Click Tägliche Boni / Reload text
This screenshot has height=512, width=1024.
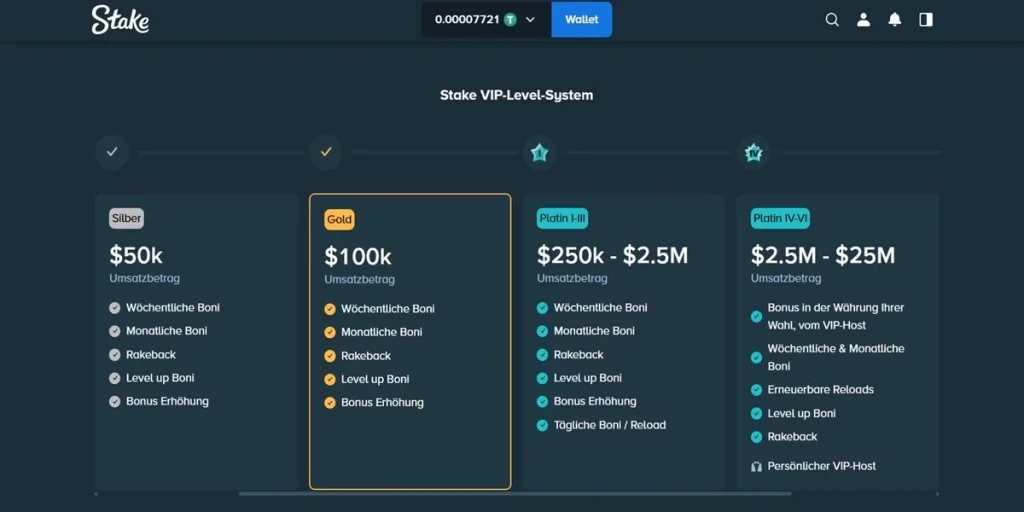[x=610, y=425]
